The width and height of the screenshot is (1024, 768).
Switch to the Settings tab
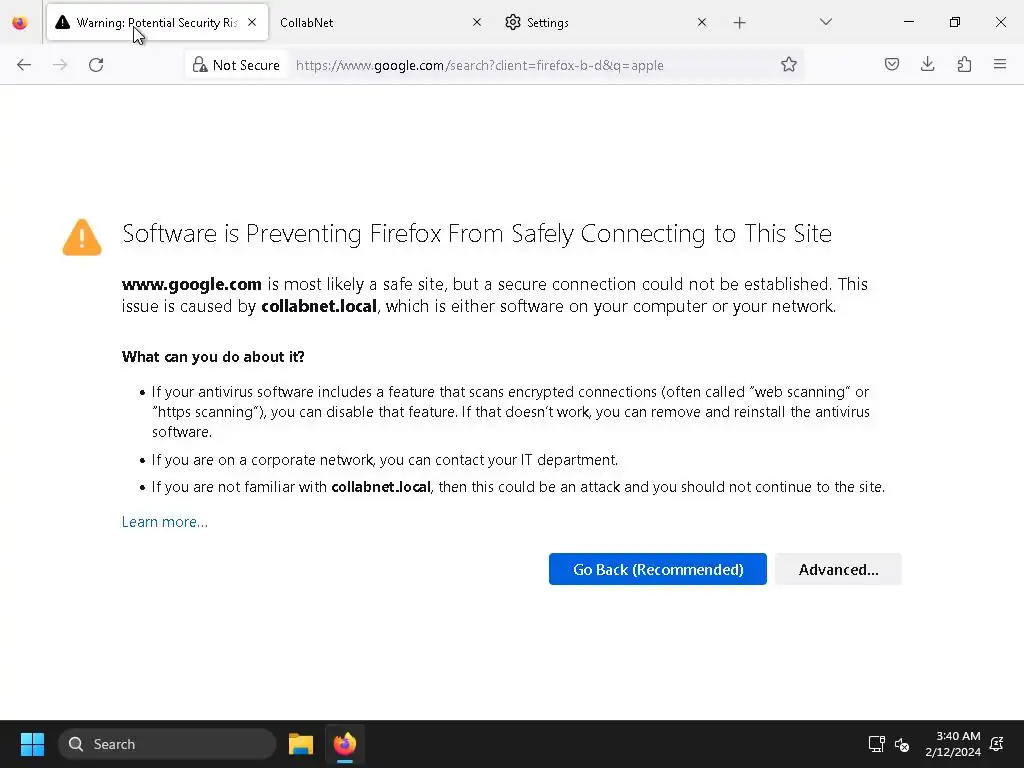pos(606,22)
